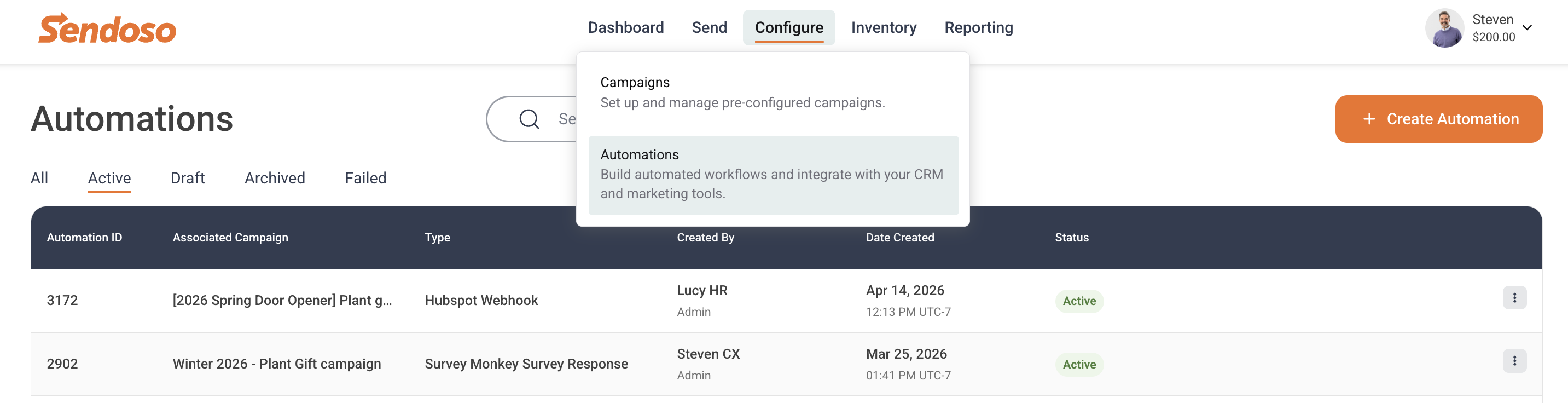
Task: Switch to the All tab
Action: [39, 178]
